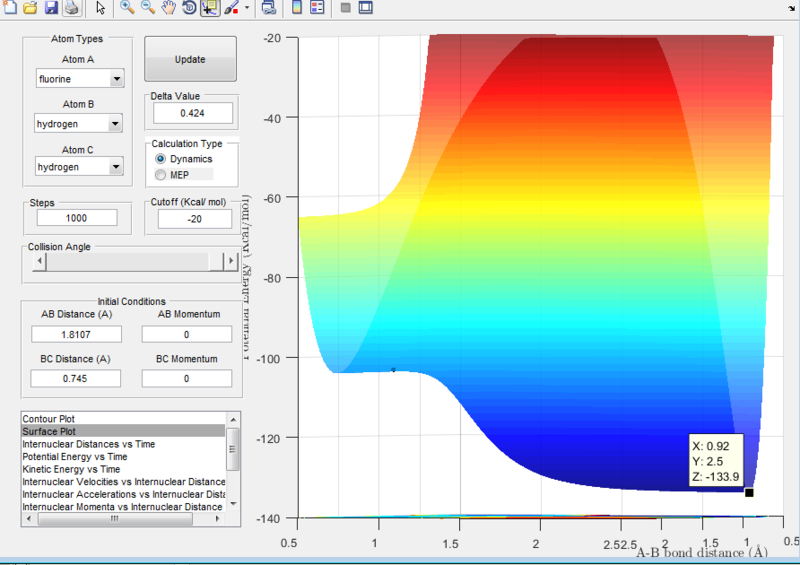
Task: Click the Insert Colorbar icon
Action: click(x=295, y=9)
